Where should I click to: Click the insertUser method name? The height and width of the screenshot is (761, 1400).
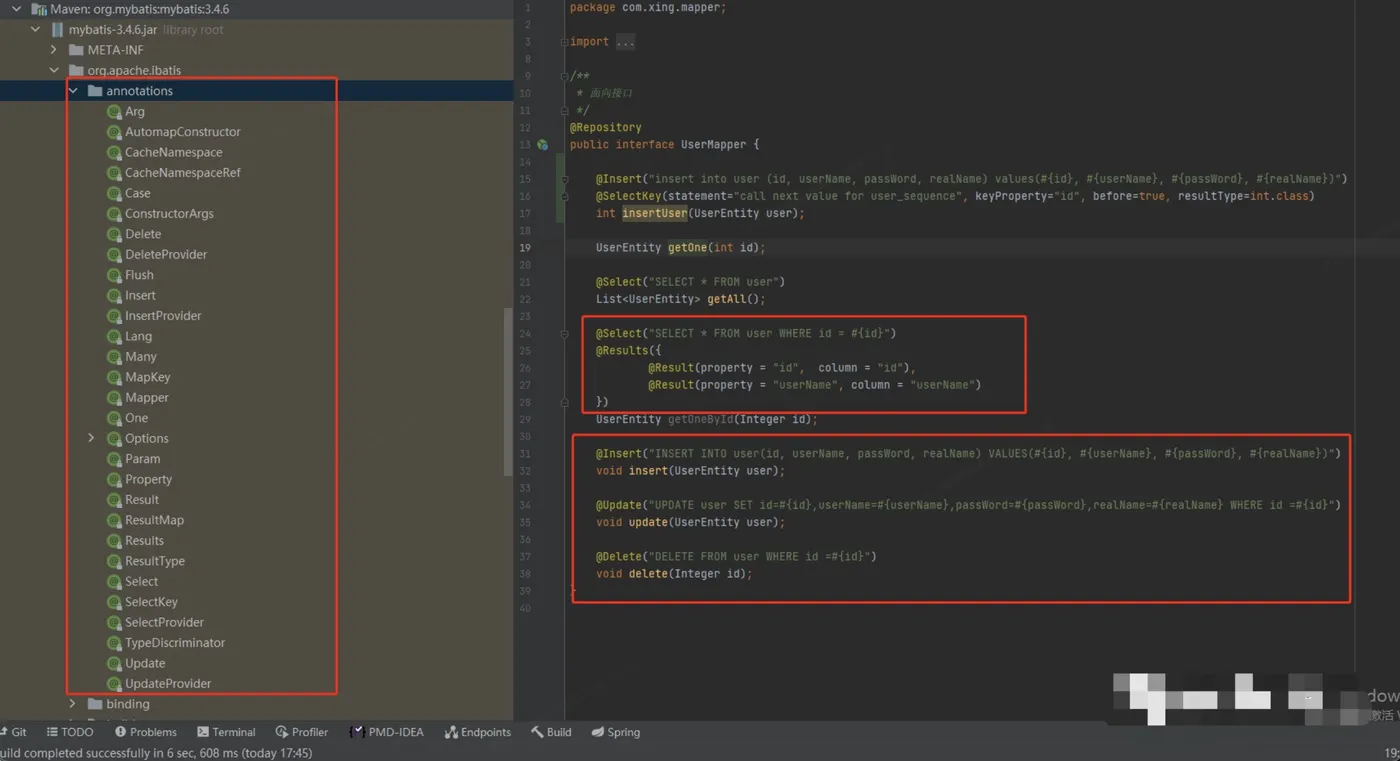(654, 213)
